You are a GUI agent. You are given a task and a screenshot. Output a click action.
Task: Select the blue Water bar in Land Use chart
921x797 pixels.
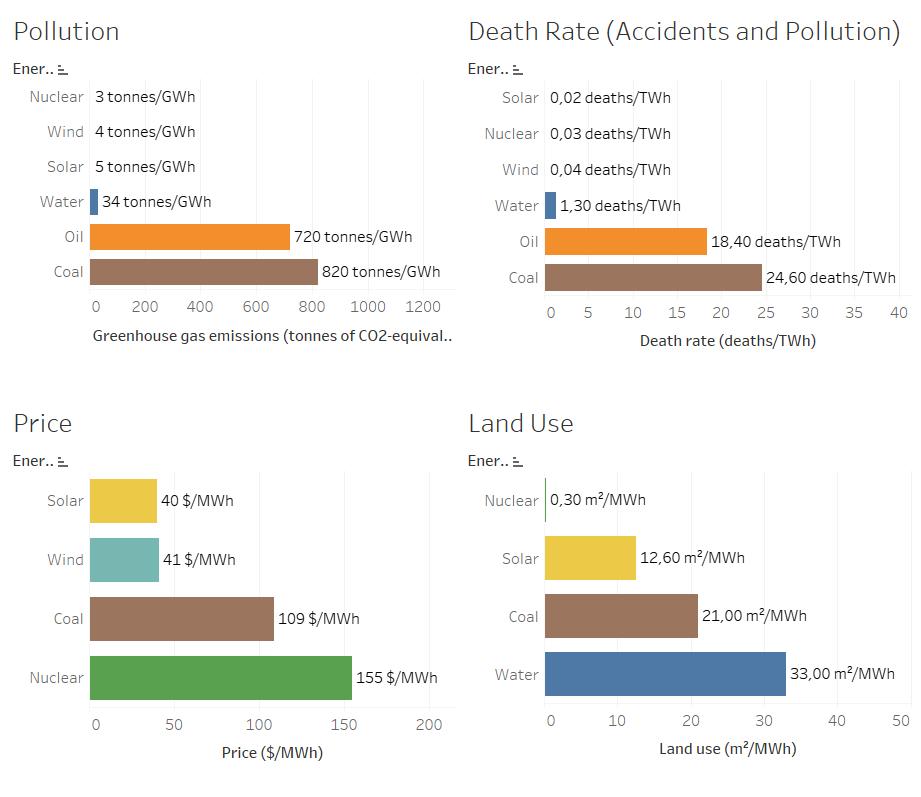point(665,675)
